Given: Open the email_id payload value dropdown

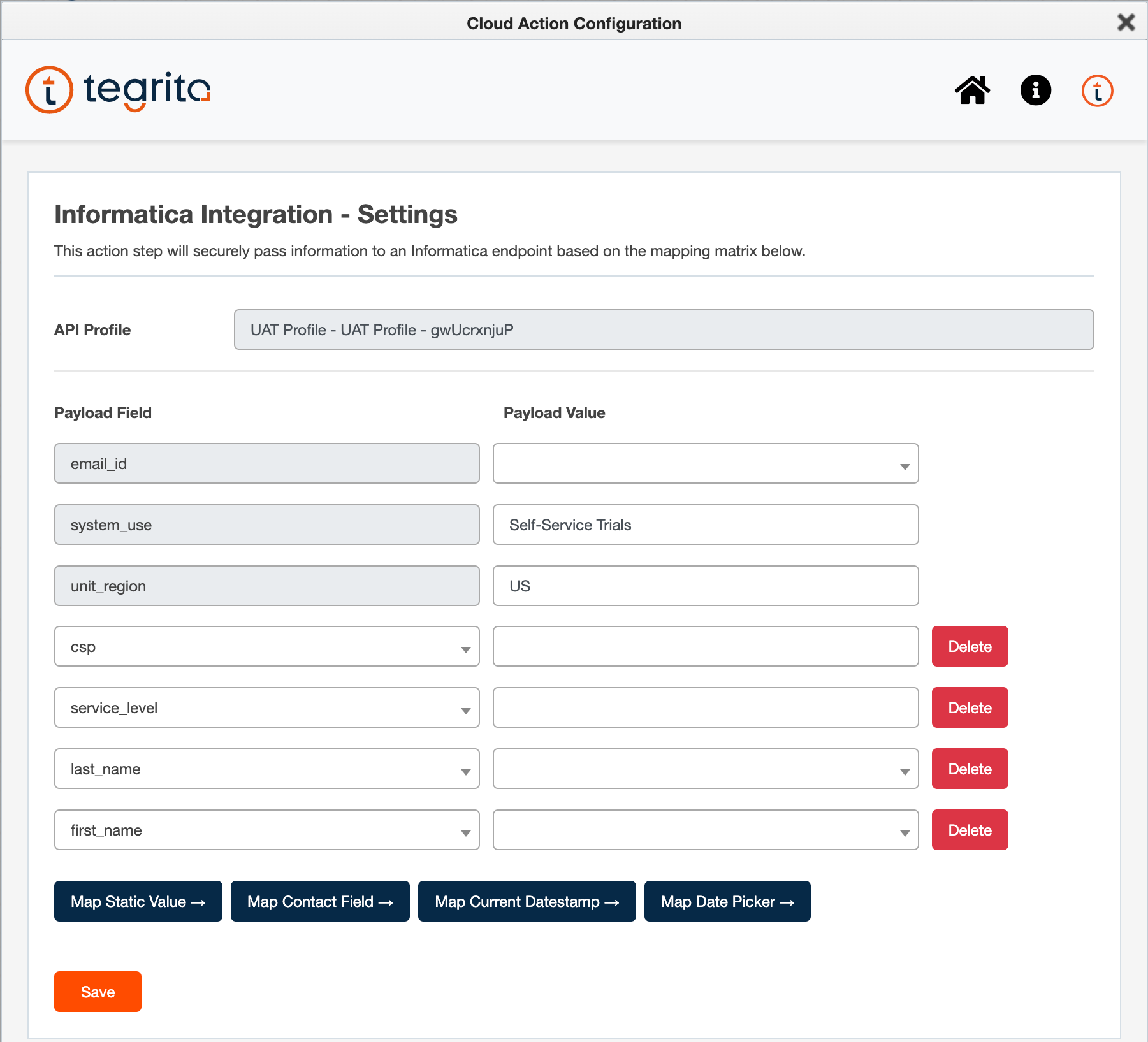Looking at the screenshot, I should (x=706, y=463).
